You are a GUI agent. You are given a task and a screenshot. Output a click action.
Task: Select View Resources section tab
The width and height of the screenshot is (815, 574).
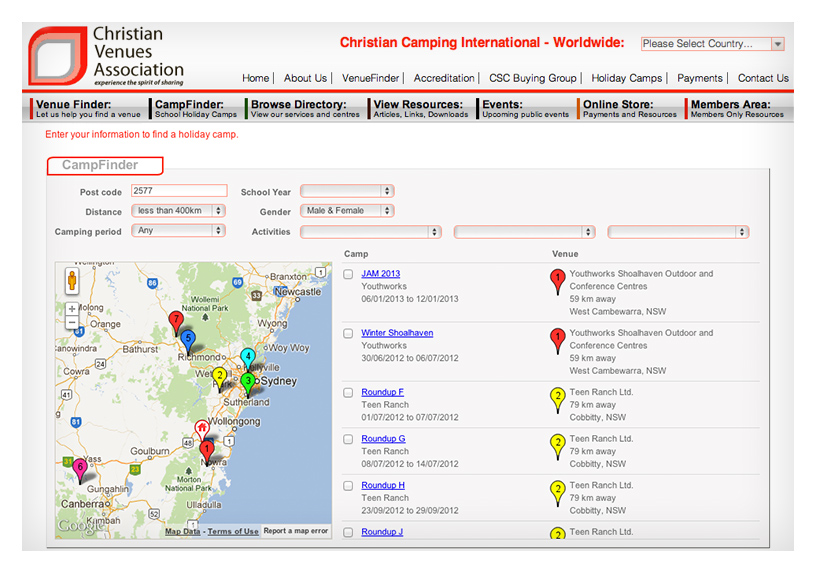coord(420,109)
